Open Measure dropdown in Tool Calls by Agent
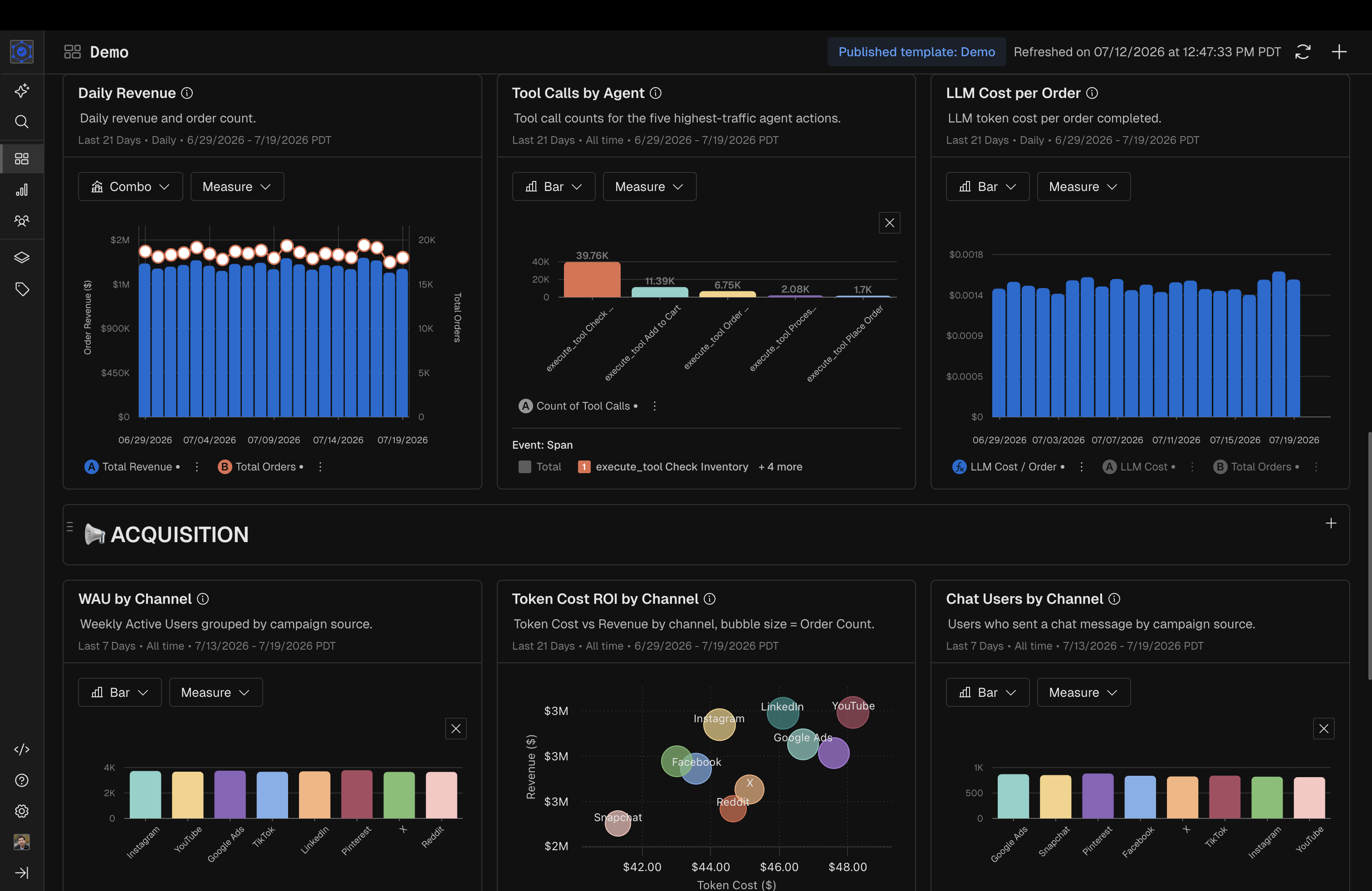The height and width of the screenshot is (891, 1372). (x=649, y=186)
